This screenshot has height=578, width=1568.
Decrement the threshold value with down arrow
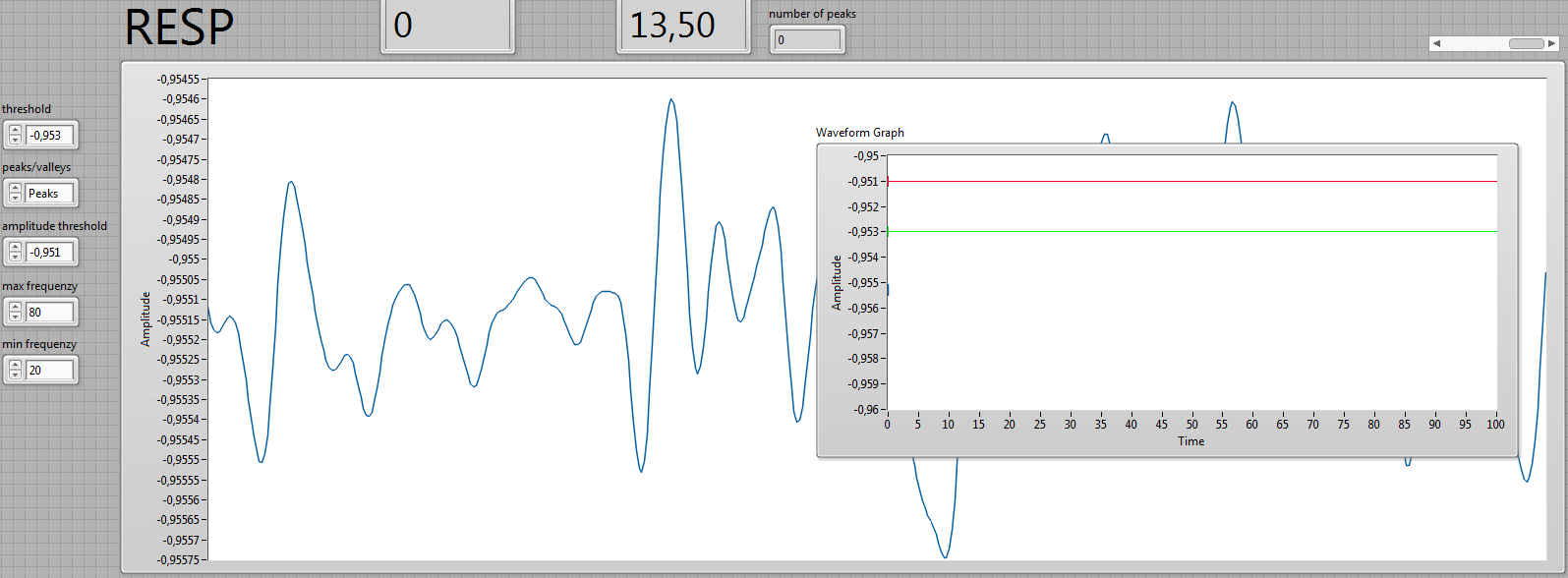point(15,140)
